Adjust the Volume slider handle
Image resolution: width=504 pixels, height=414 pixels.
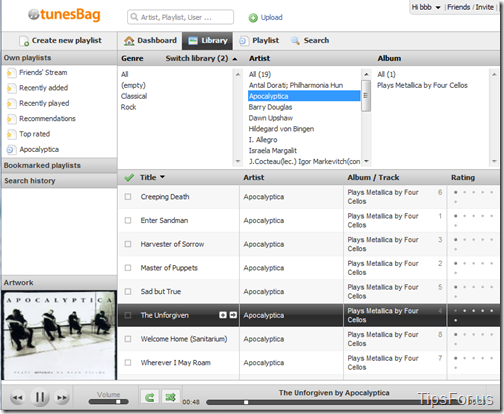pos(118,402)
